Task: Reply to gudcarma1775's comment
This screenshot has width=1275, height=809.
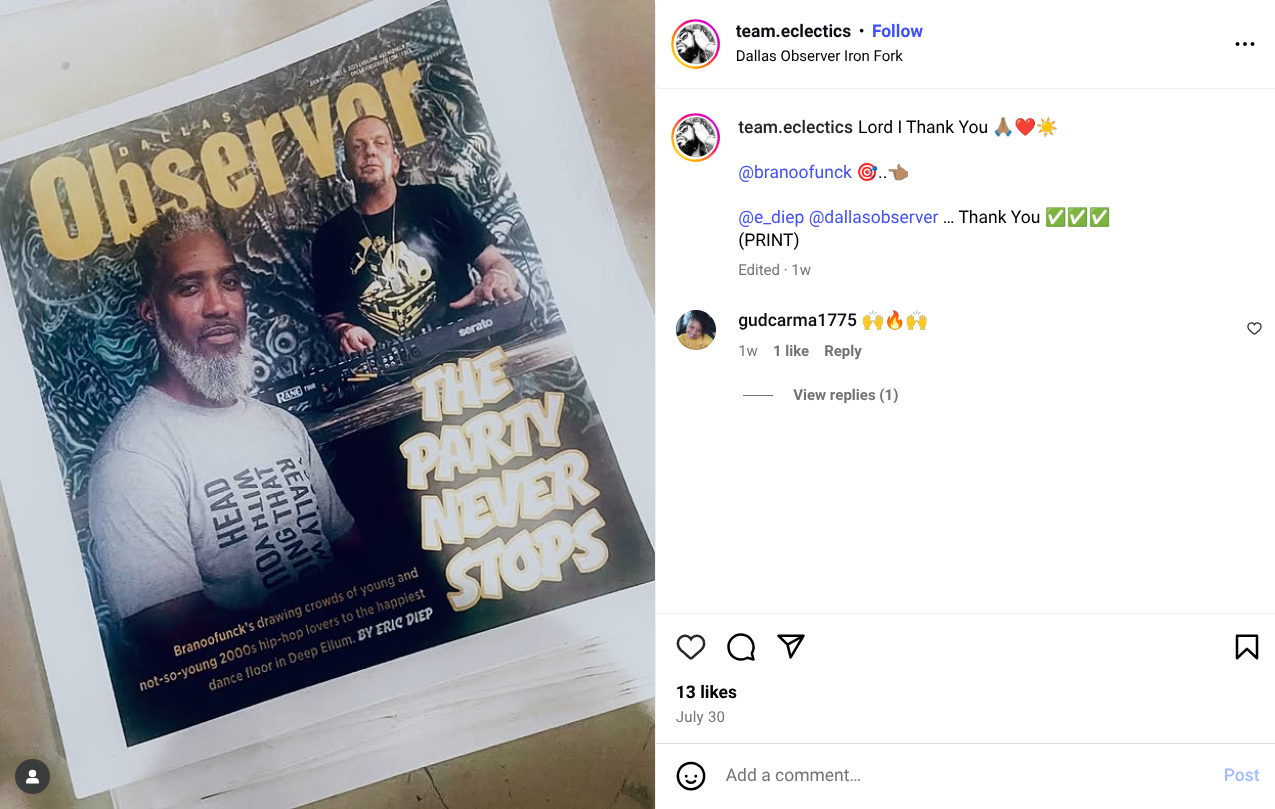Action: (842, 351)
